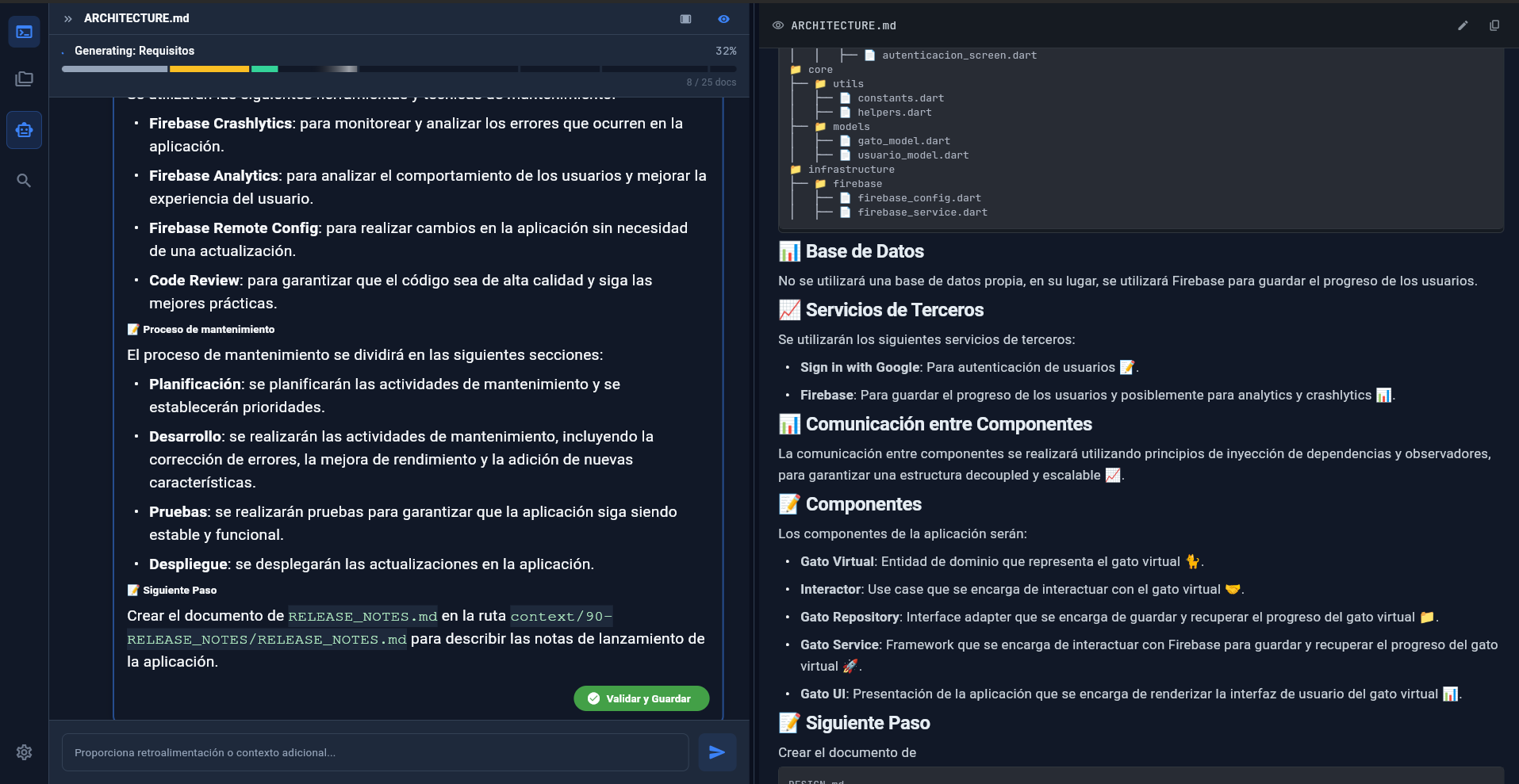Image resolution: width=1519 pixels, height=784 pixels.
Task: Click the ARCHITECTURE.md title in left panel
Action: pyautogui.click(x=136, y=18)
